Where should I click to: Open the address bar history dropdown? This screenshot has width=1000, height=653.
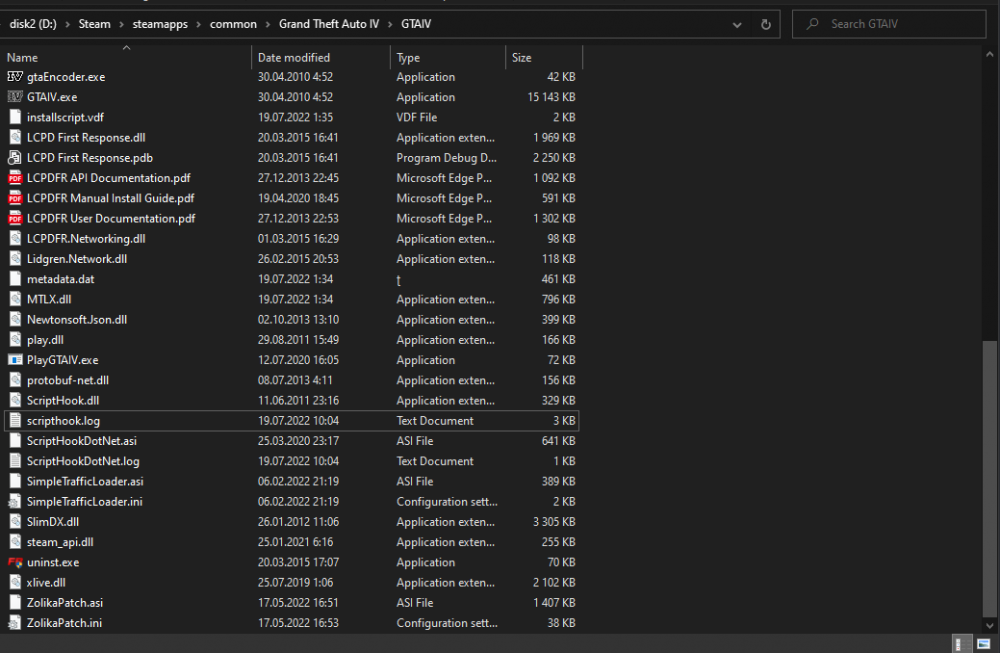click(x=738, y=24)
